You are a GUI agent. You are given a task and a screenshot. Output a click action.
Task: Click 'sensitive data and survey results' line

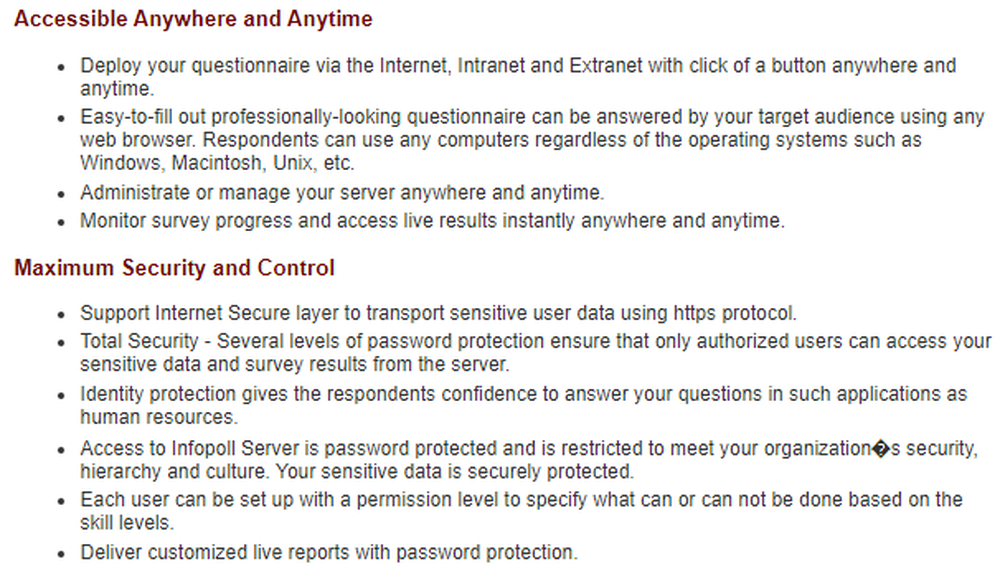coord(295,365)
